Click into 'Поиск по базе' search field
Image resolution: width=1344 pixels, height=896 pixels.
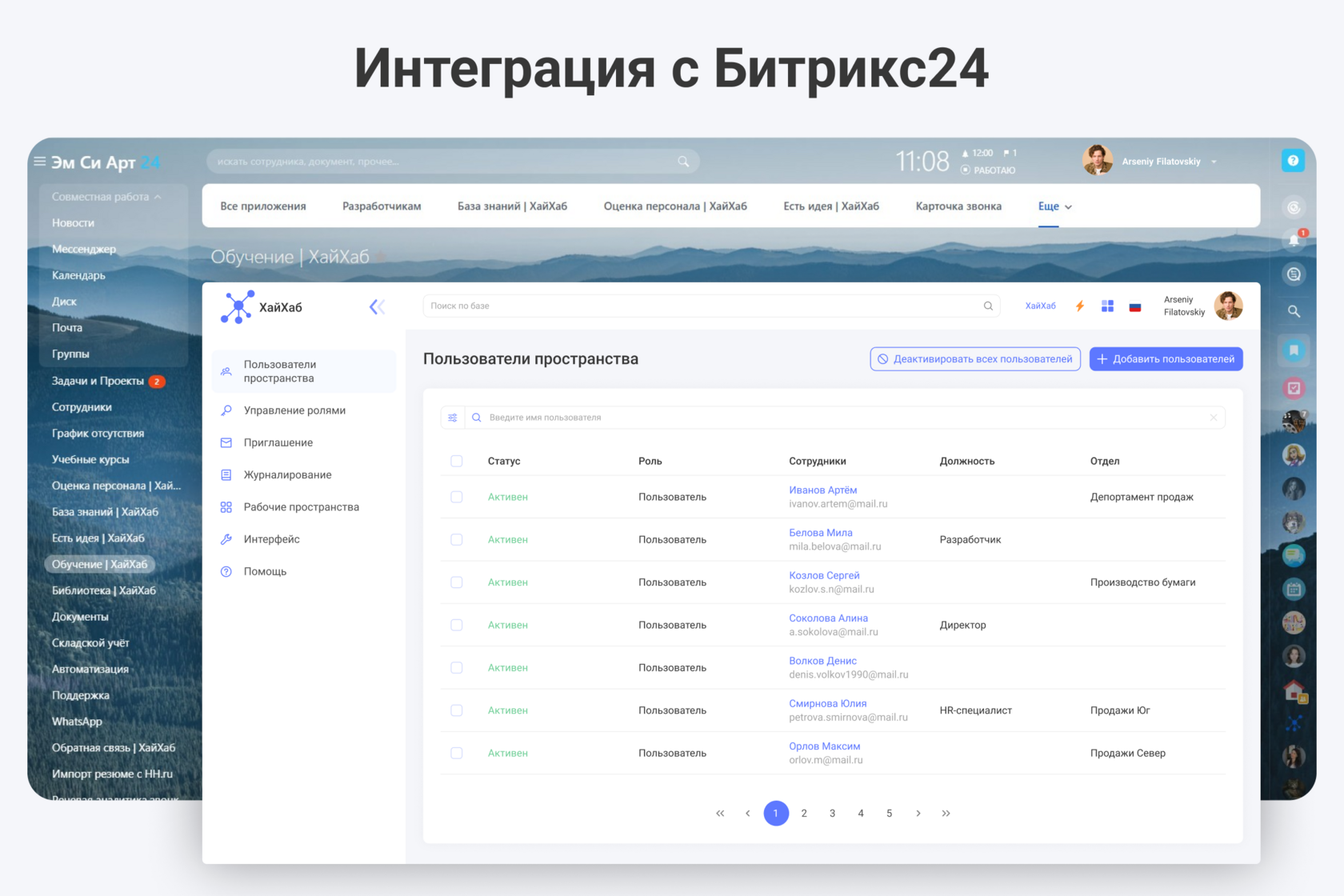tap(711, 306)
